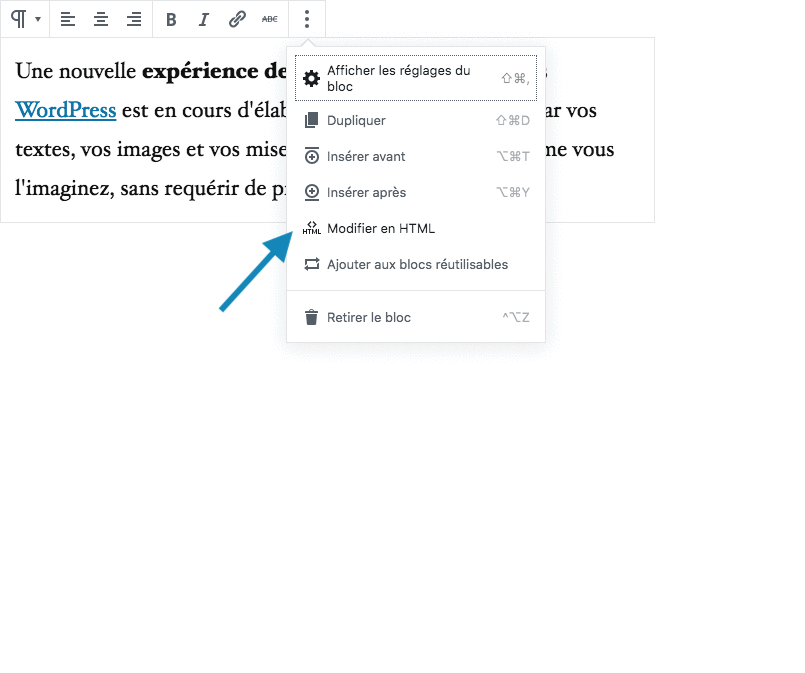Viewport: 805px width, 673px height.
Task: Toggle italic formatting
Action: (204, 19)
